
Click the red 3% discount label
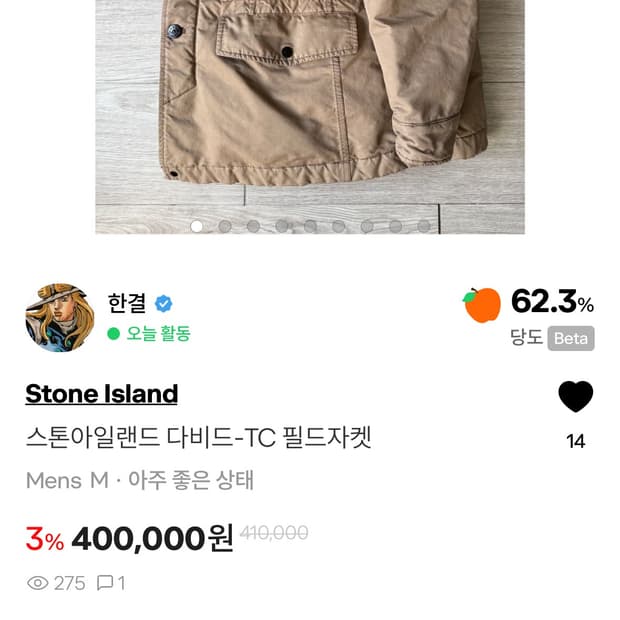pos(44,540)
